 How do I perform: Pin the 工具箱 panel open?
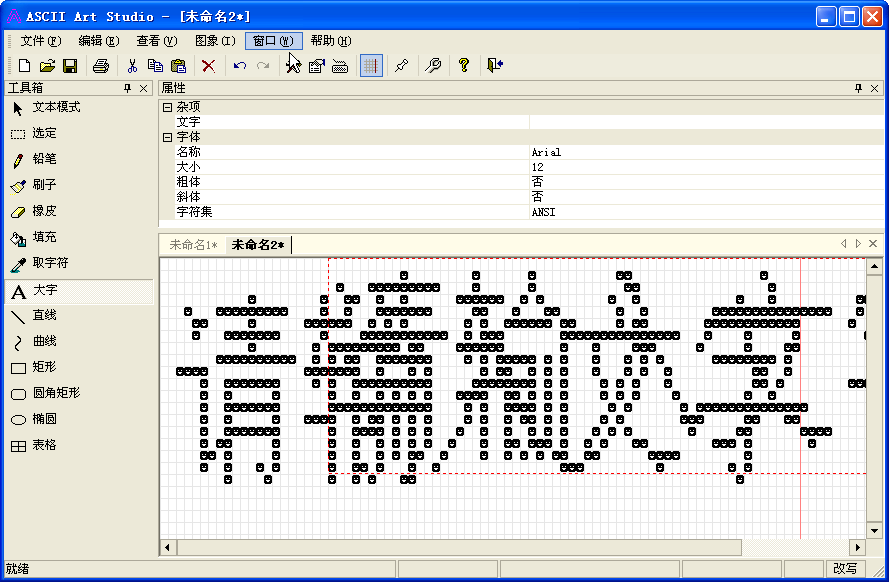126,87
